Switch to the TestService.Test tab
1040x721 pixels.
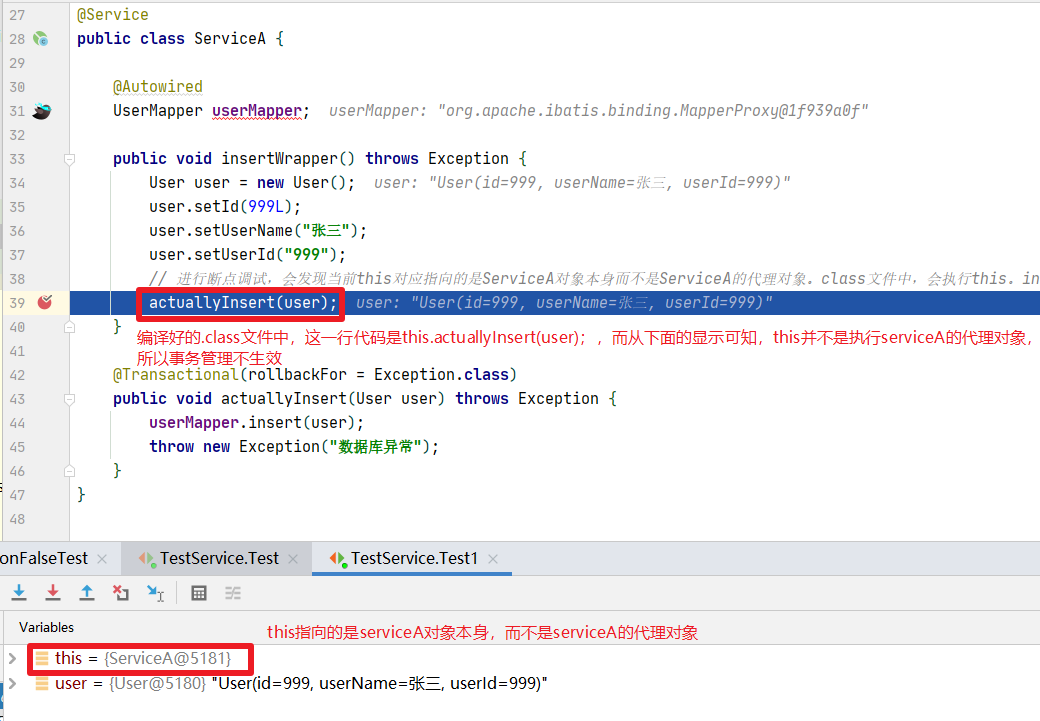coord(219,558)
